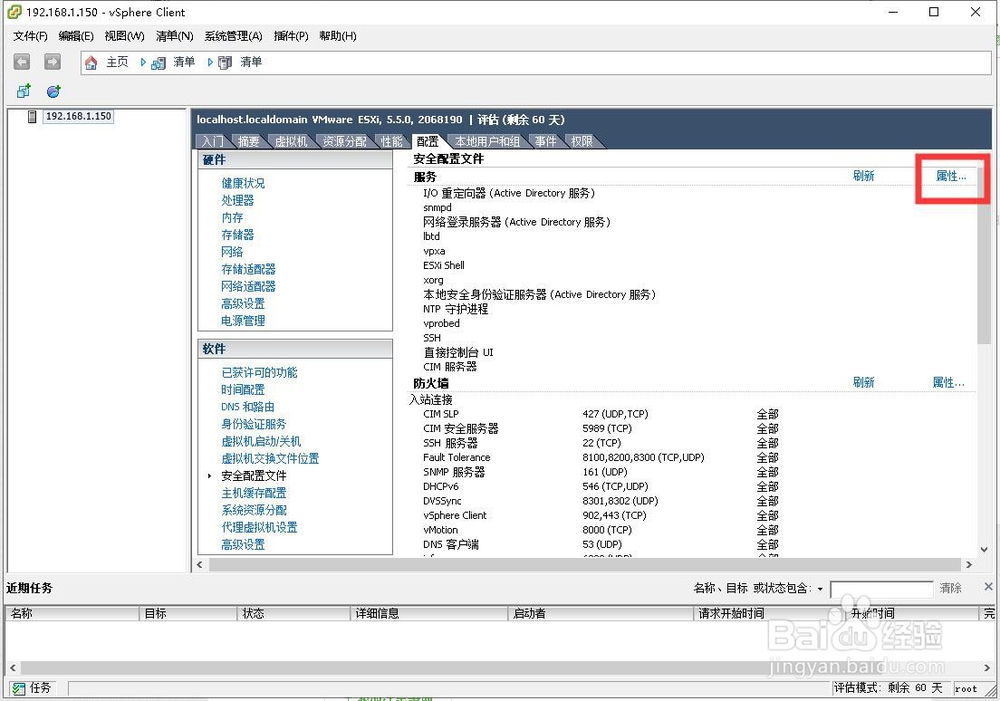The height and width of the screenshot is (701, 1000).
Task: Open 处理器 under hardware
Action: pos(237,200)
